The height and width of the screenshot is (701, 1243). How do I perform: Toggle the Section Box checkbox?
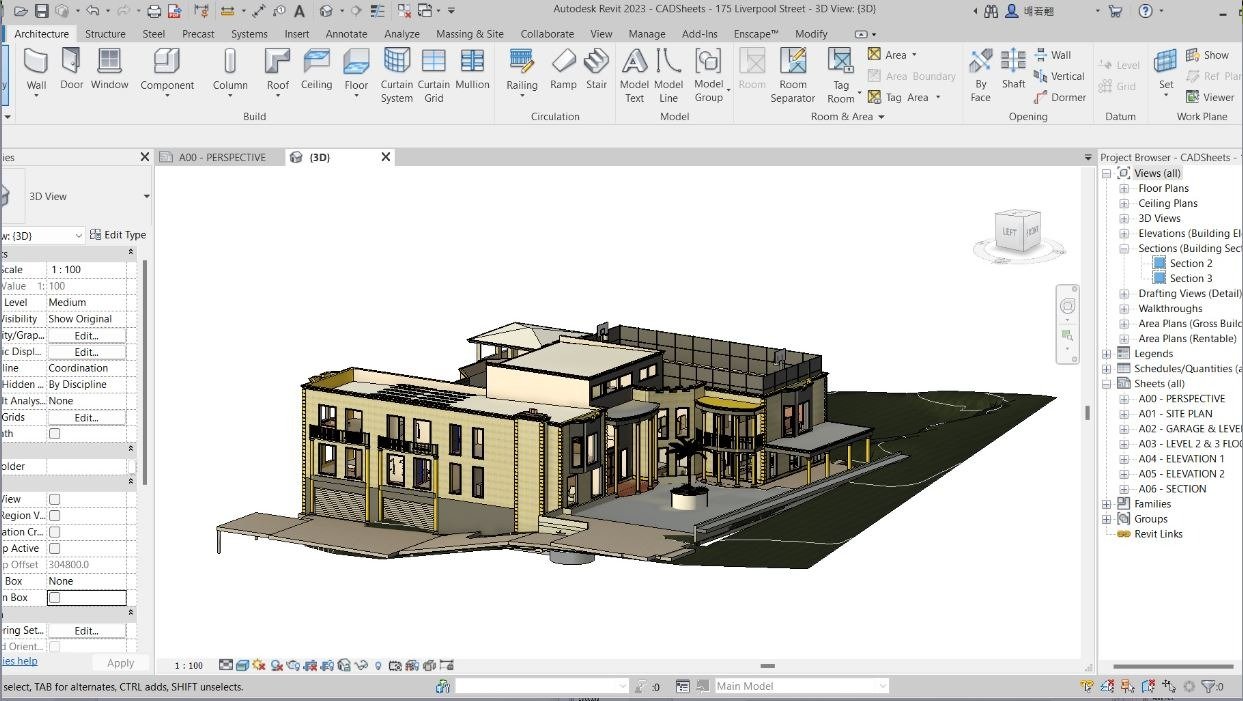pyautogui.click(x=55, y=598)
